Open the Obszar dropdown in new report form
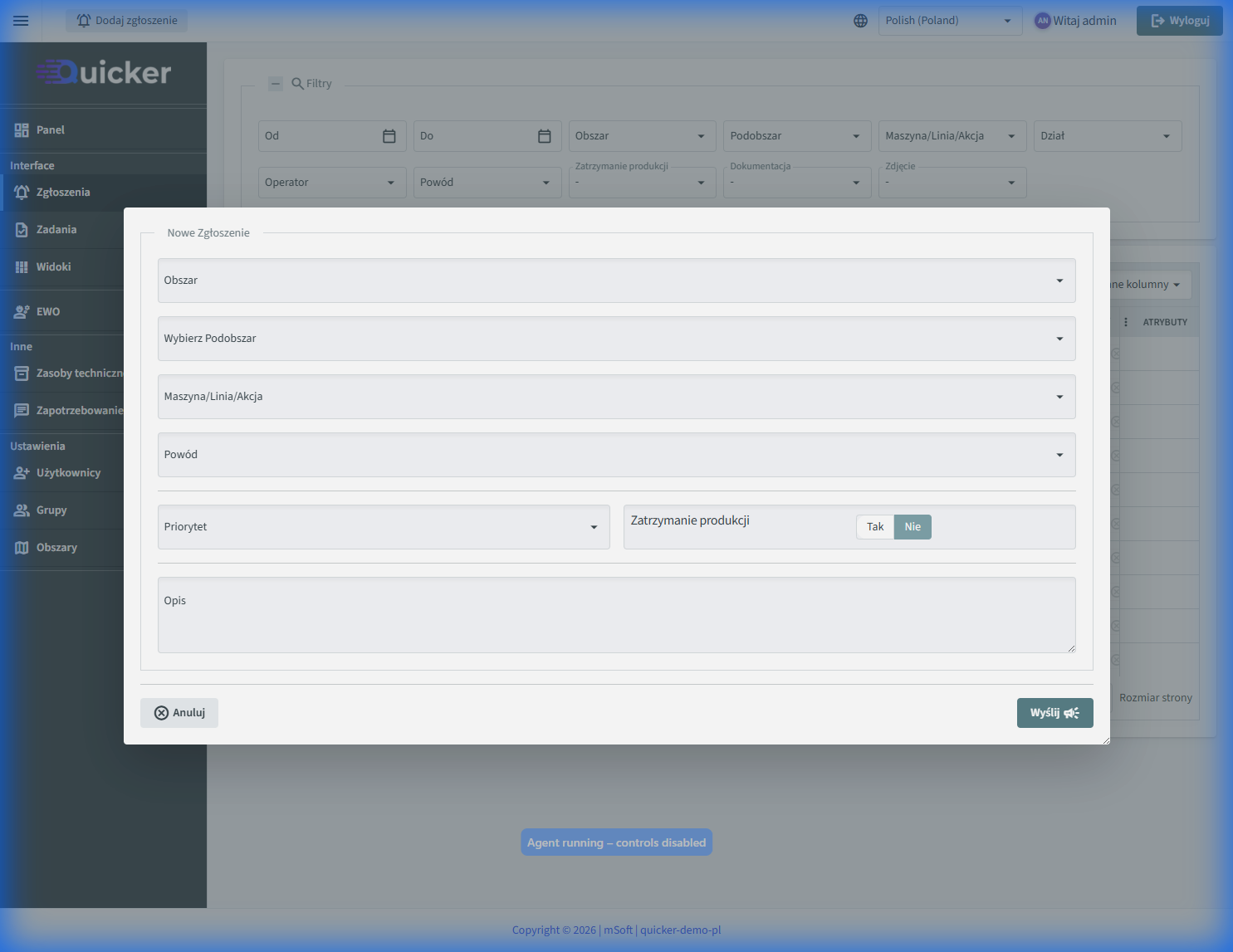 click(x=616, y=281)
